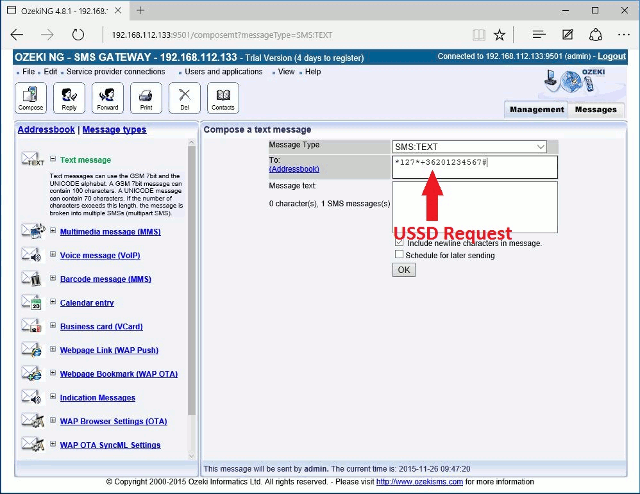Open Contacts from the toolbar
This screenshot has width=640, height=494.
223,98
